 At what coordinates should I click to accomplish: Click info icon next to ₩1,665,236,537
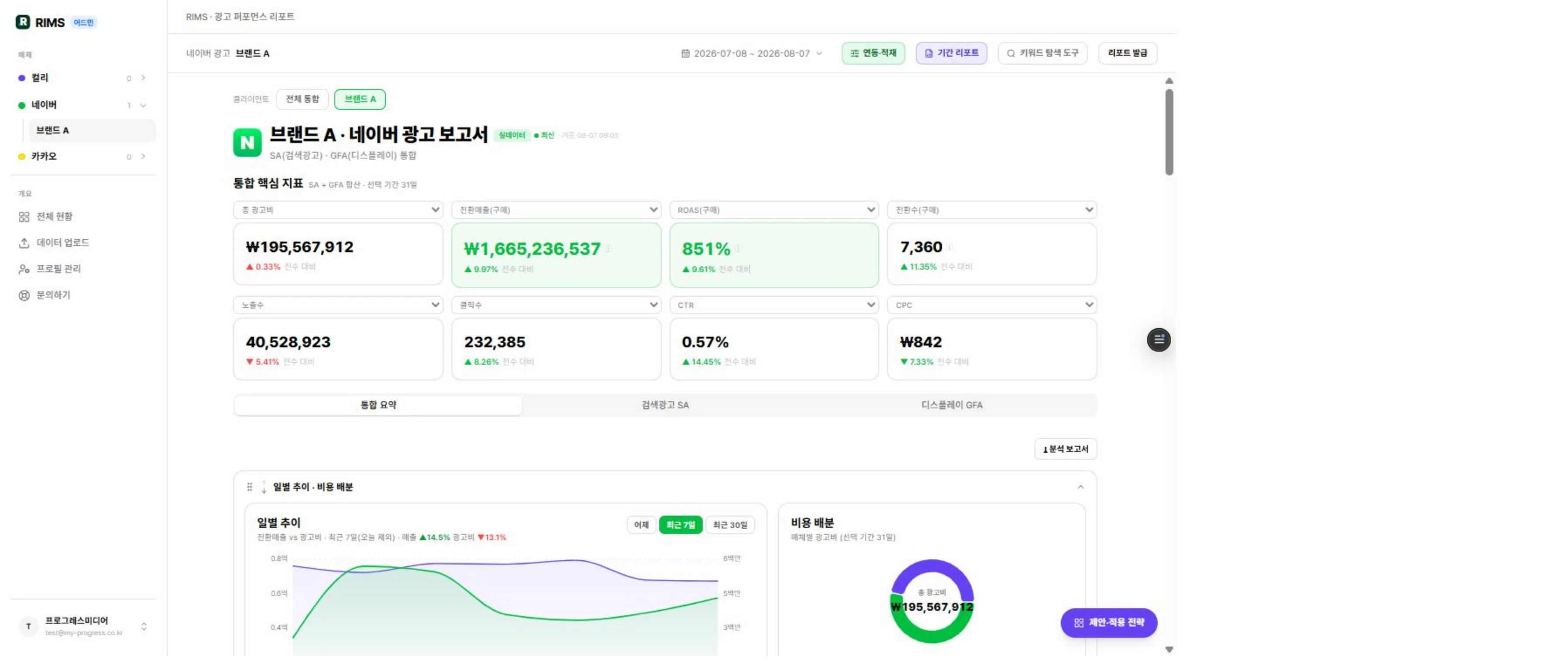[x=609, y=248]
